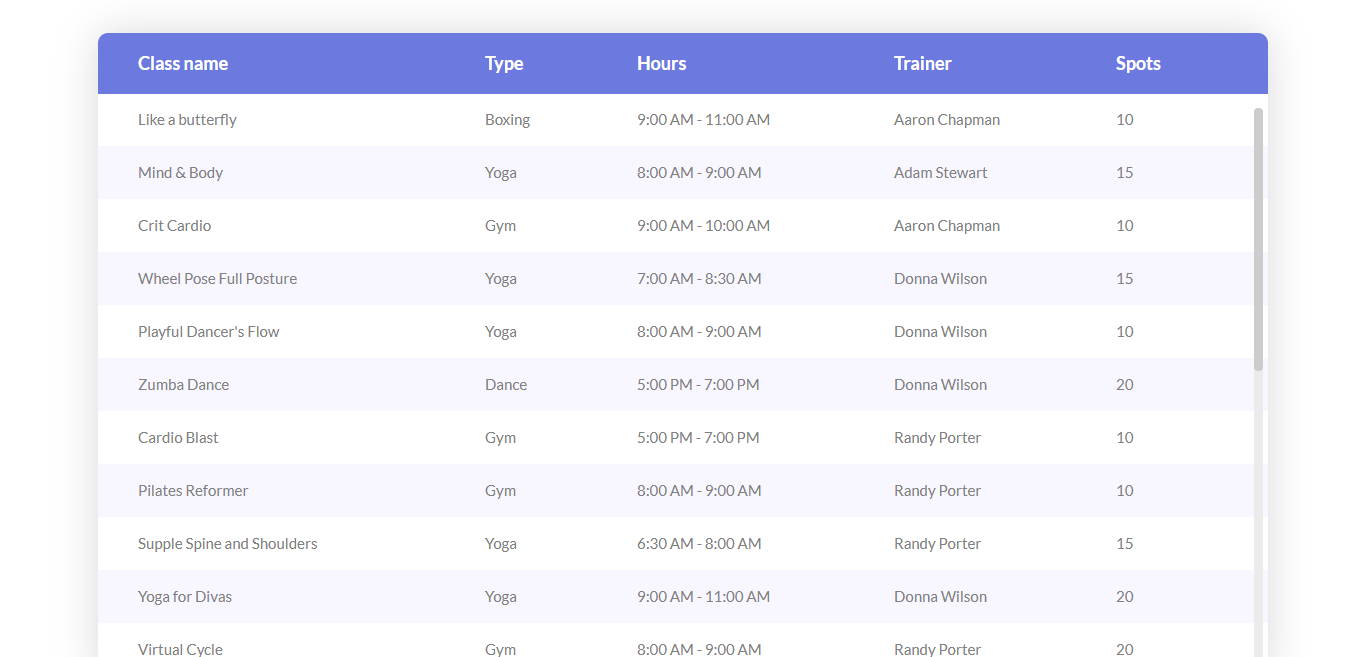Click the Spots column header
This screenshot has width=1366, height=657.
click(1138, 64)
